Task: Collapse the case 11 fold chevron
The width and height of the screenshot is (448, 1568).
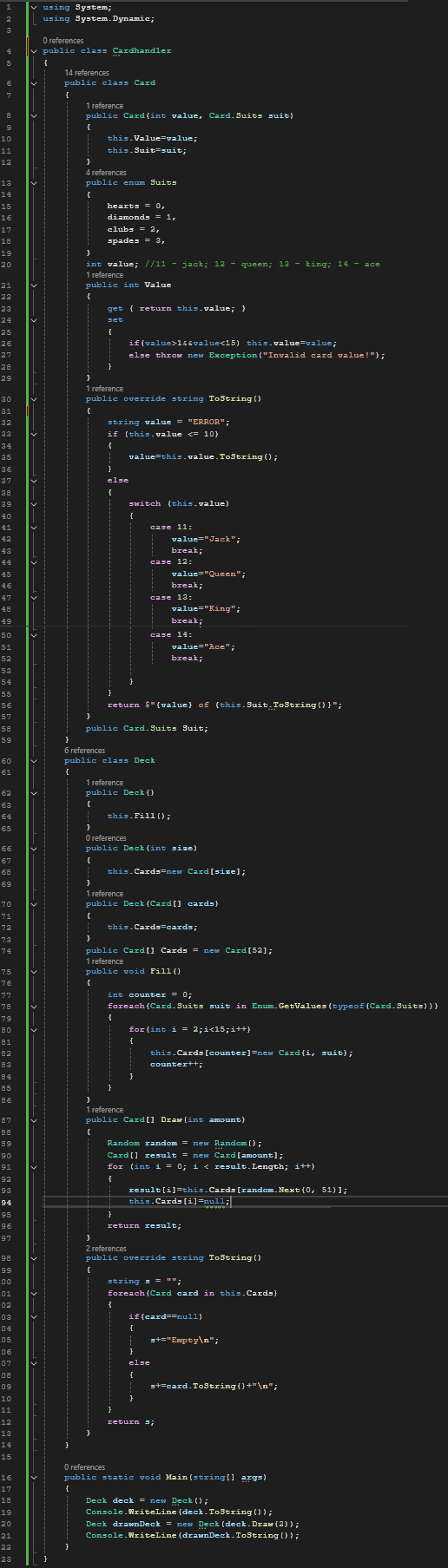Action: [34, 527]
